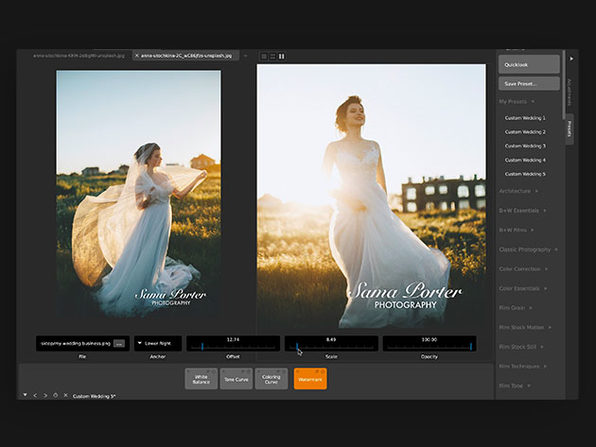
Task: Apply the Custom Wedding 1 preset
Action: [x=525, y=118]
